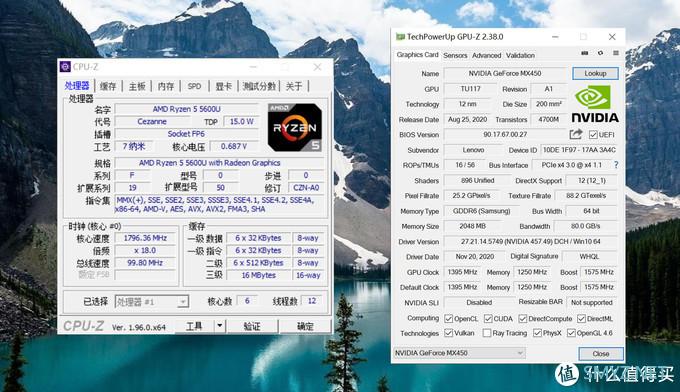Toggle DirectML checkbox
Screen dimensions: 680x392
582,319
